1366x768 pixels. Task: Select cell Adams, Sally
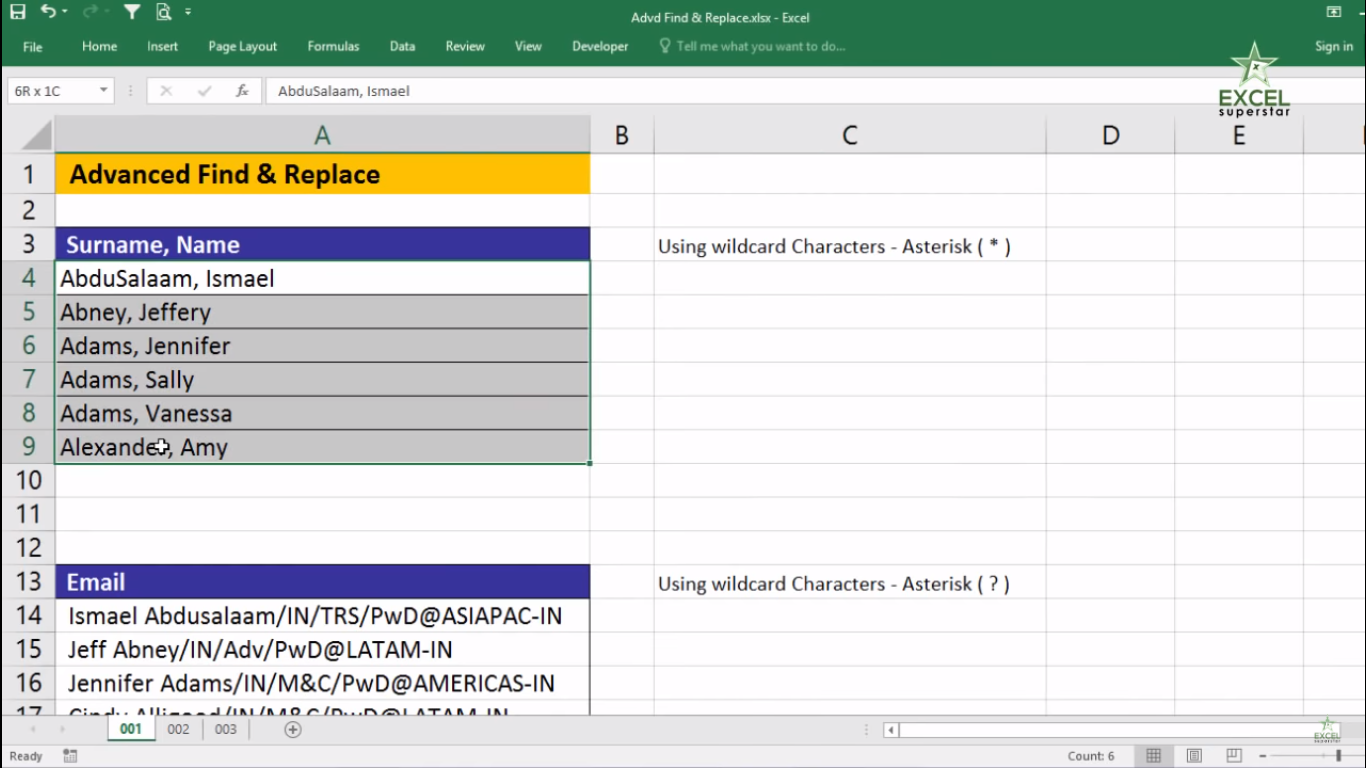click(322, 380)
